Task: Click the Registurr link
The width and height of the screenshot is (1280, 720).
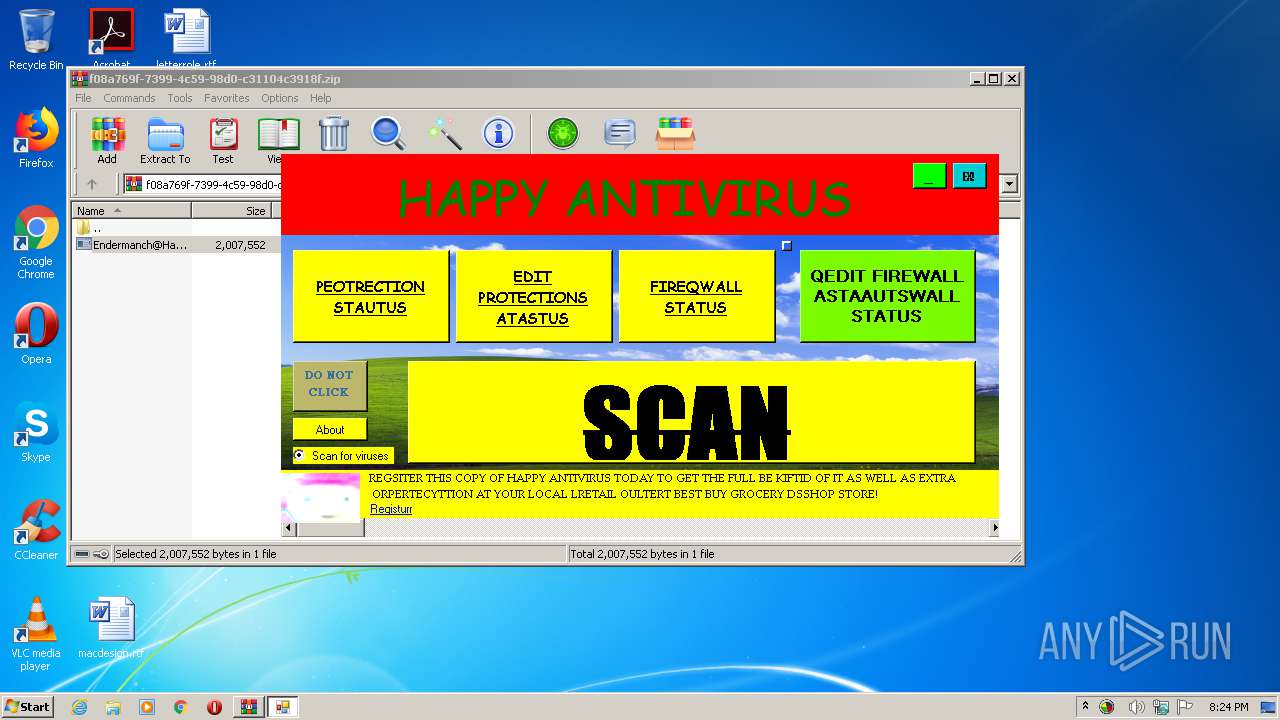Action: coord(391,509)
